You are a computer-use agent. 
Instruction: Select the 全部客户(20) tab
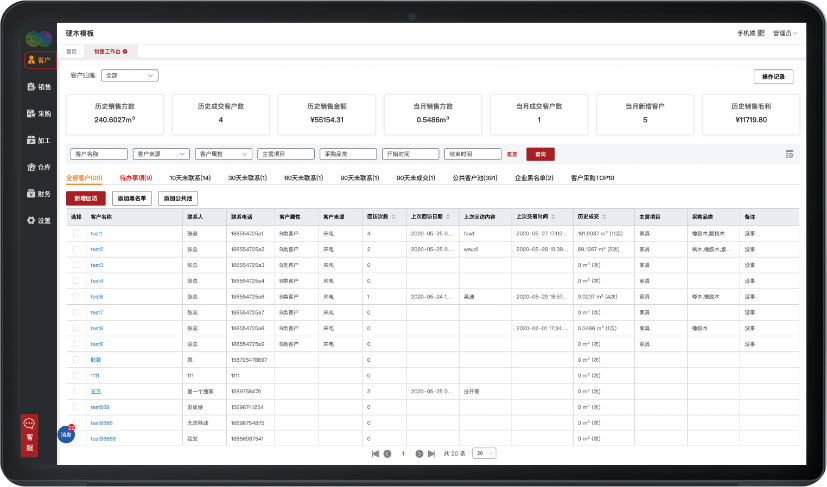(x=84, y=178)
